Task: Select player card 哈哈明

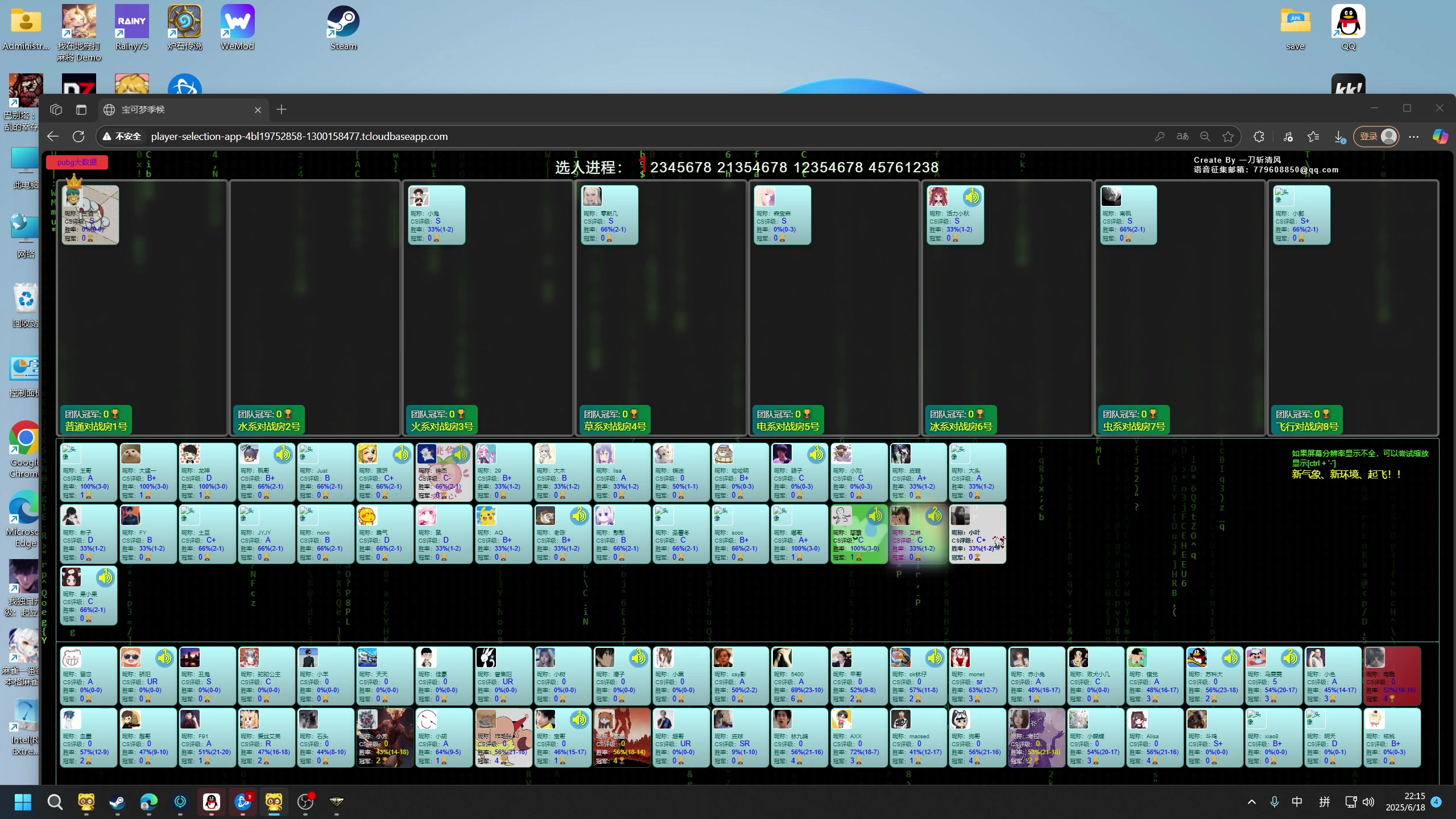Action: click(x=740, y=472)
